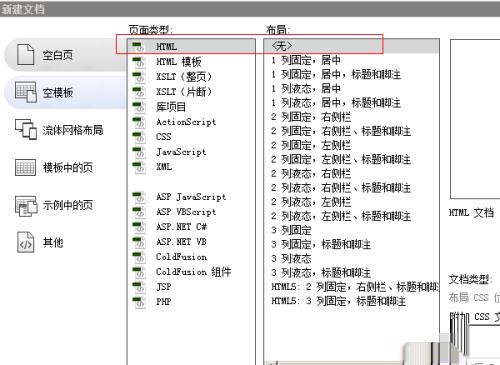Image resolution: width=500 pixels, height=365 pixels.
Task: Click the icon beside ASP.NET C#
Action: 139,227
